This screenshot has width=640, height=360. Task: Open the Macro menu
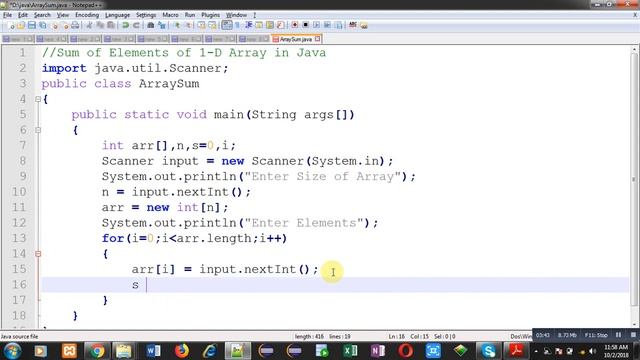170,15
